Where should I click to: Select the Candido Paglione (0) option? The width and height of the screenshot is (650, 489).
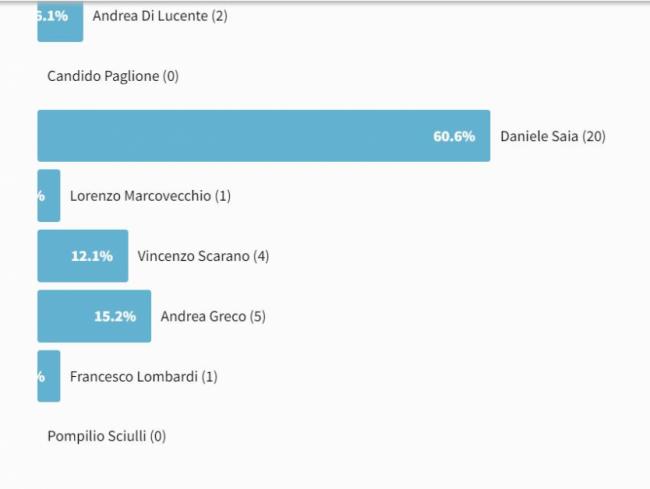[x=113, y=76]
